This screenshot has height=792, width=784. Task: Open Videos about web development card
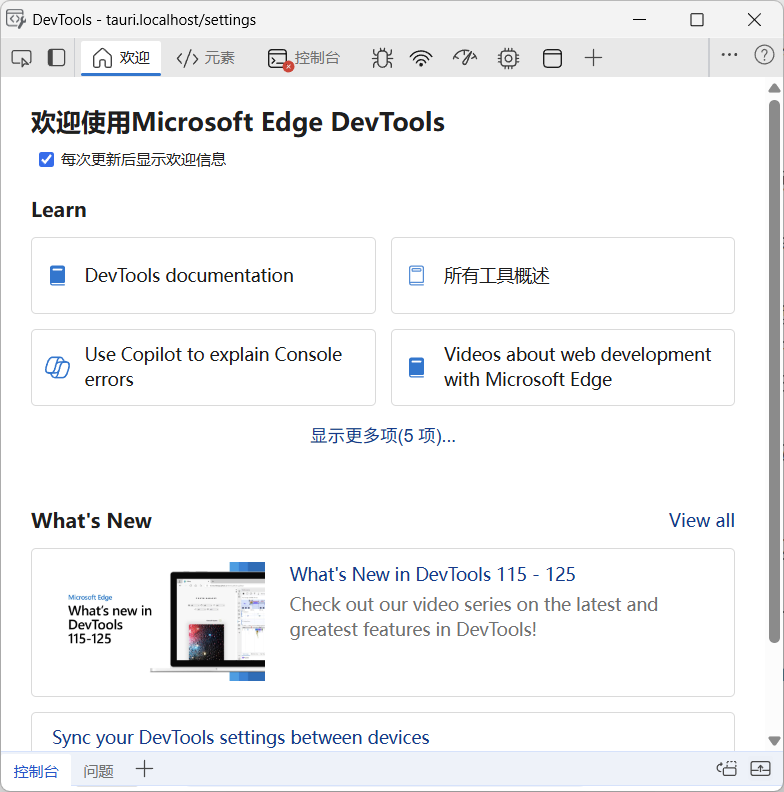(563, 367)
